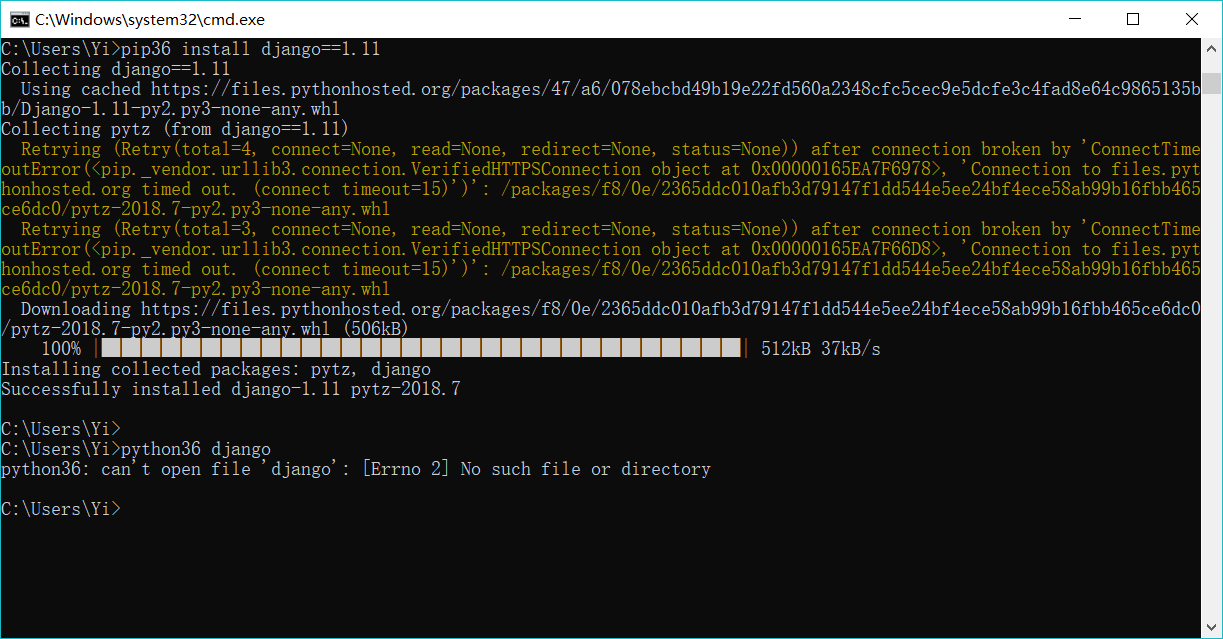Click the vertical scrollbar thumb

[1211, 82]
